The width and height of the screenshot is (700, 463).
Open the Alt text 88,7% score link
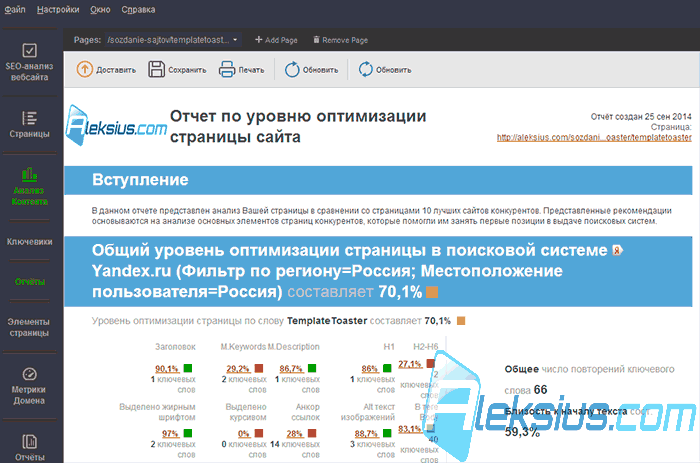[x=367, y=434]
